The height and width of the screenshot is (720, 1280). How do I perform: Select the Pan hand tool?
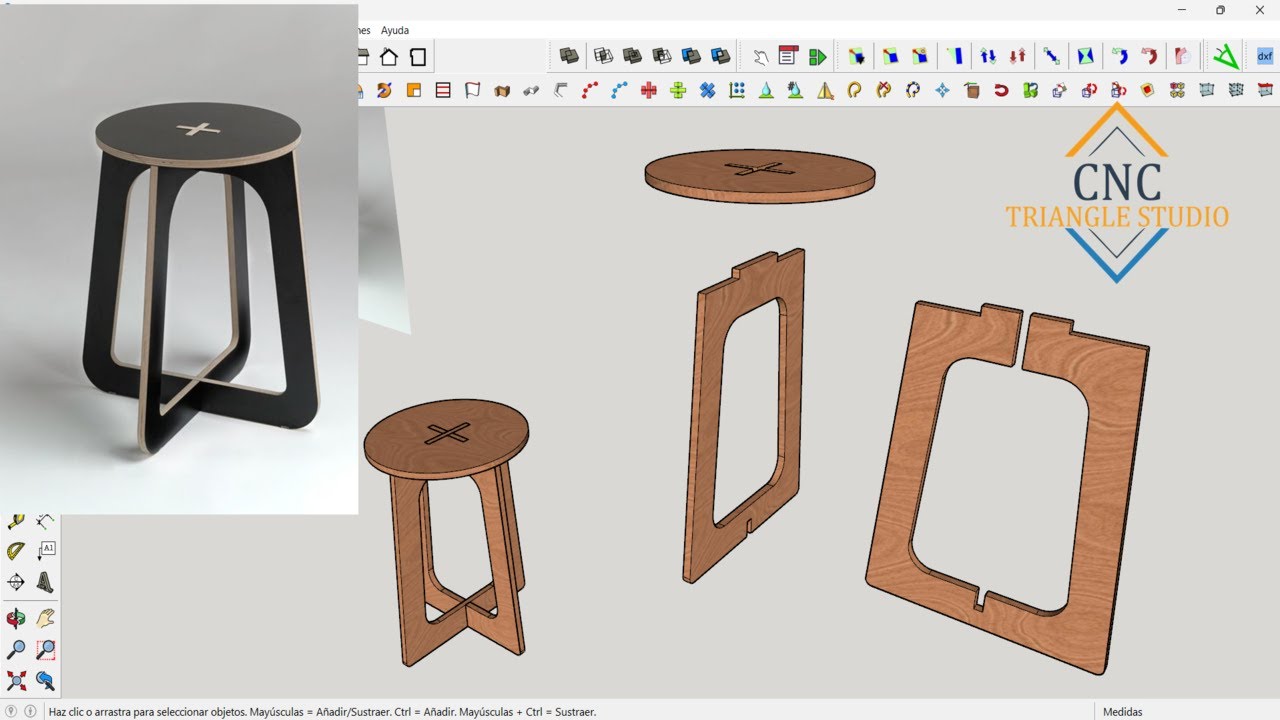[46, 618]
